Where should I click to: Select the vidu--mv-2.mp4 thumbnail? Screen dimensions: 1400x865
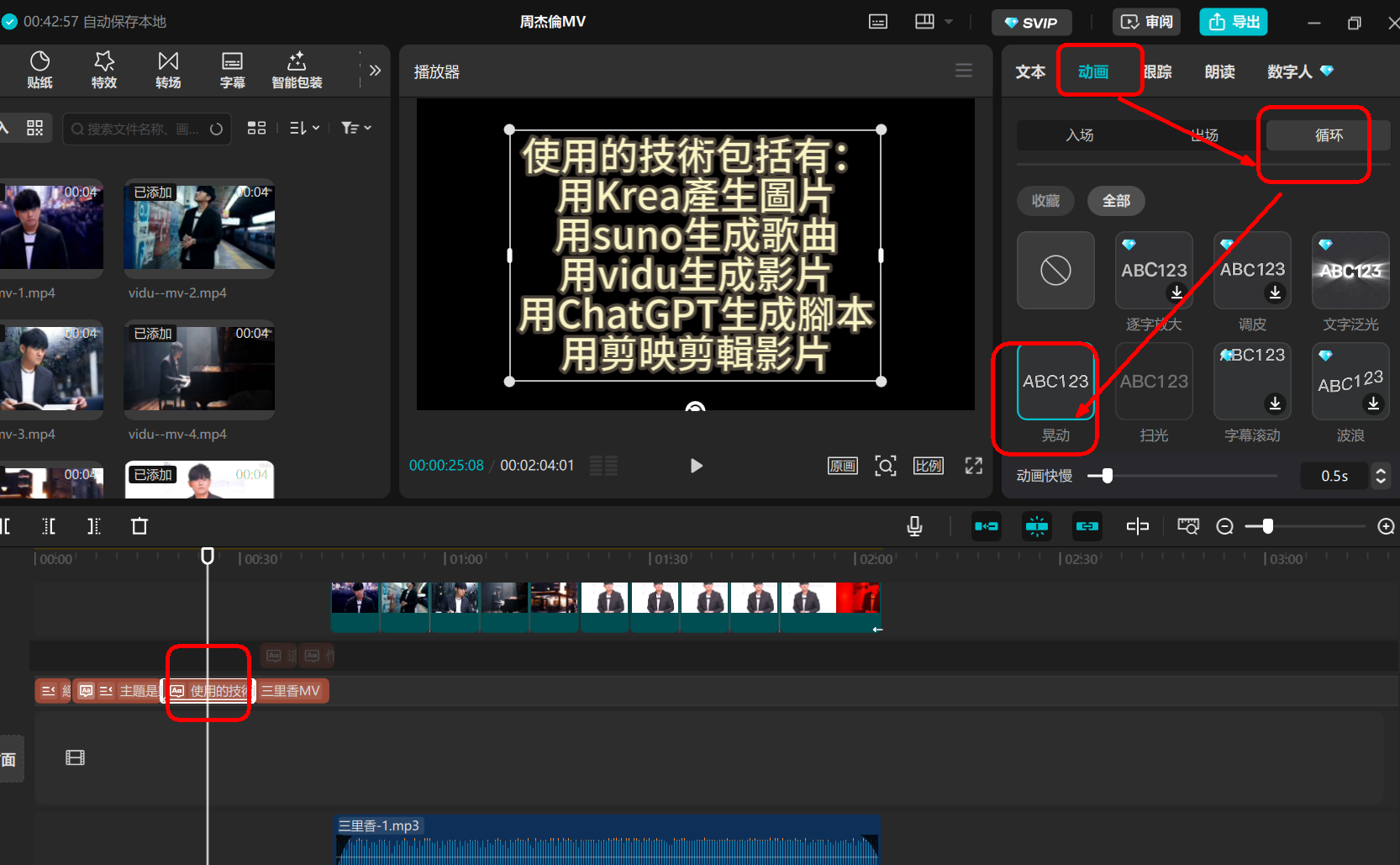point(199,227)
